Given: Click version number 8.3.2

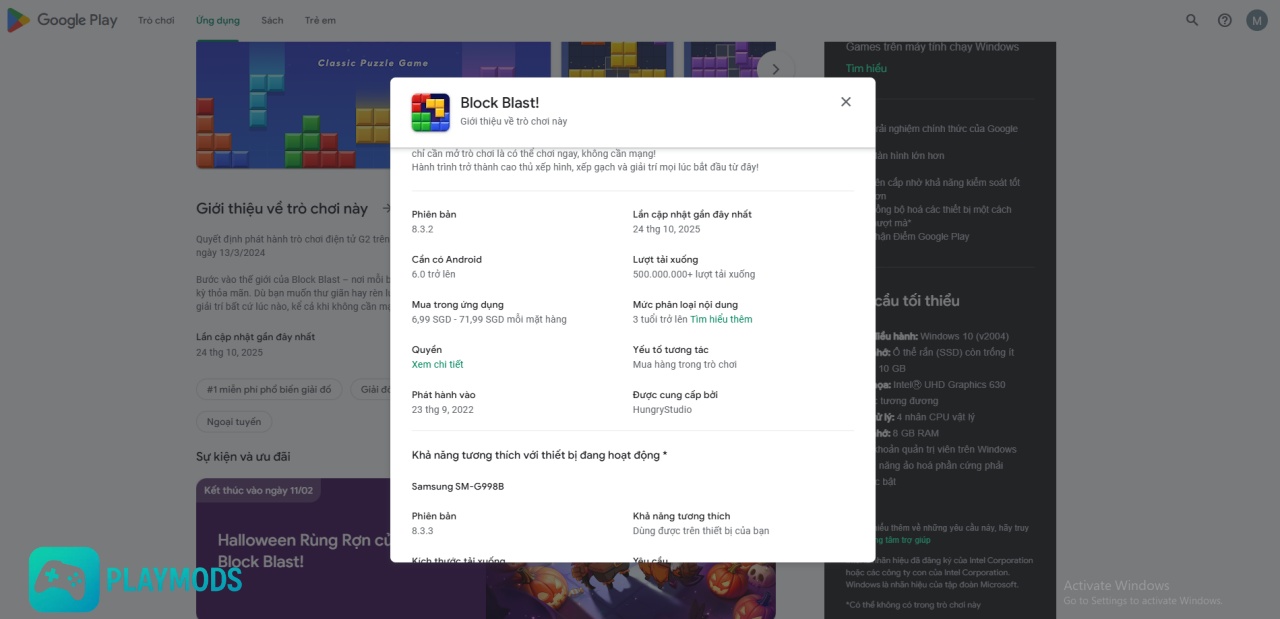Looking at the screenshot, I should [423, 230].
